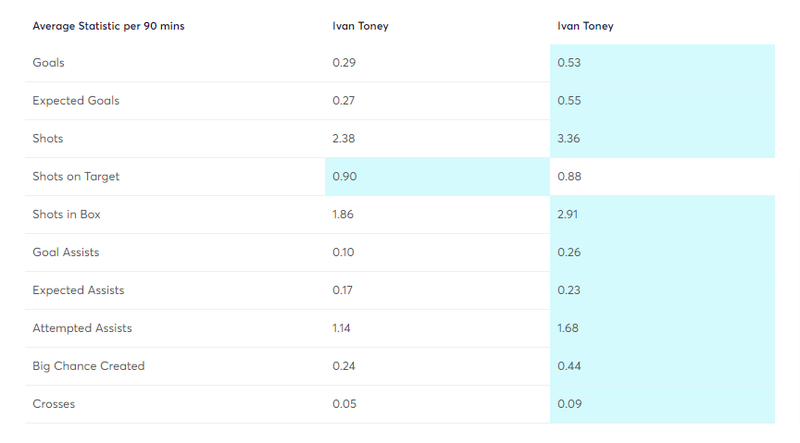Click the Shots row label

click(x=48, y=138)
